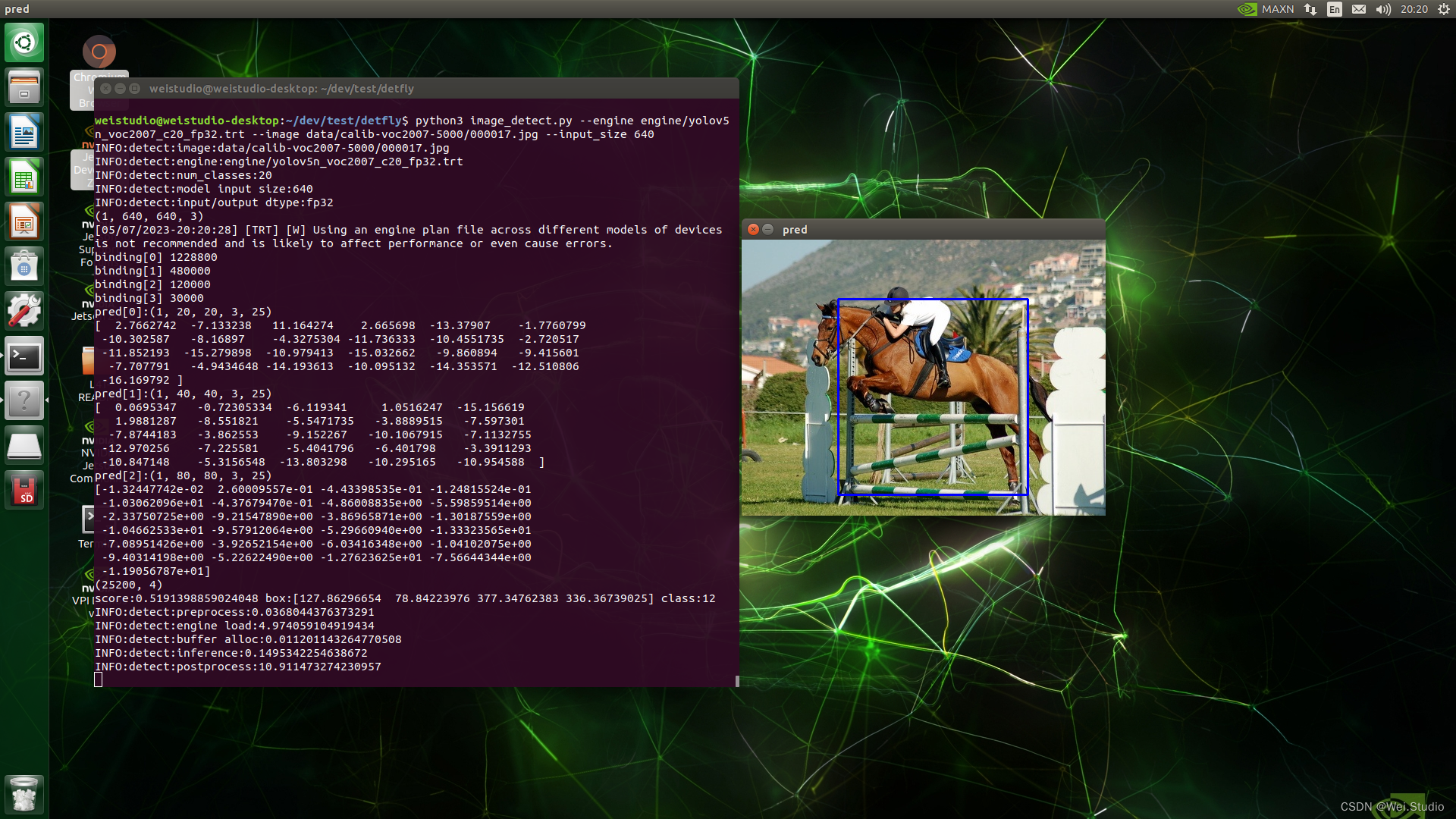Open the sound volume indicator
This screenshot has height=819, width=1456.
[1383, 9]
